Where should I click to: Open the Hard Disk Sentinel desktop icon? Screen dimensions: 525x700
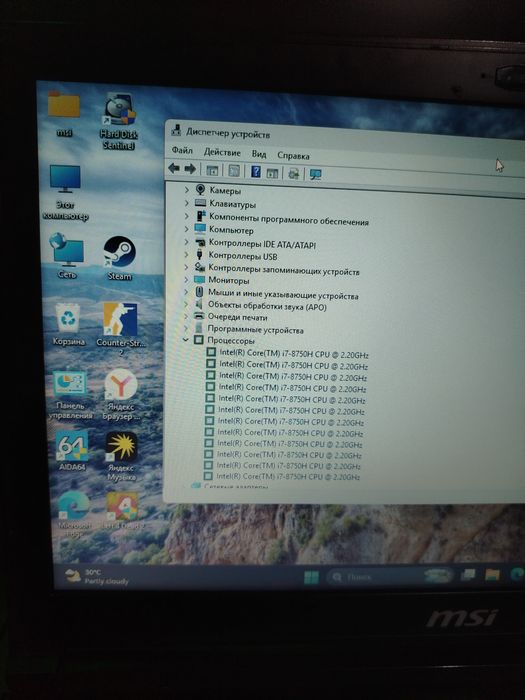tap(119, 121)
